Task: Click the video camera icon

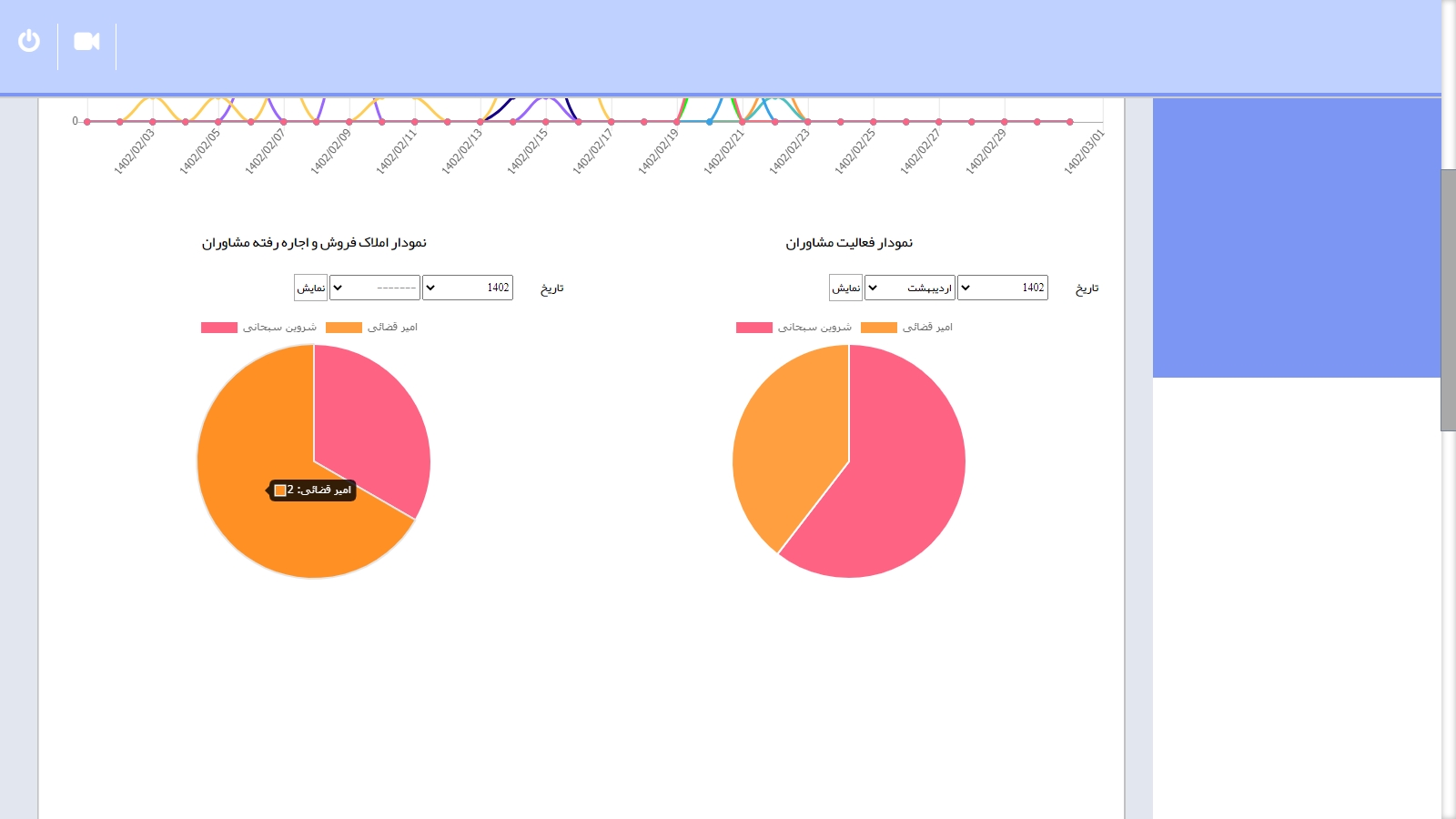Action: click(86, 41)
